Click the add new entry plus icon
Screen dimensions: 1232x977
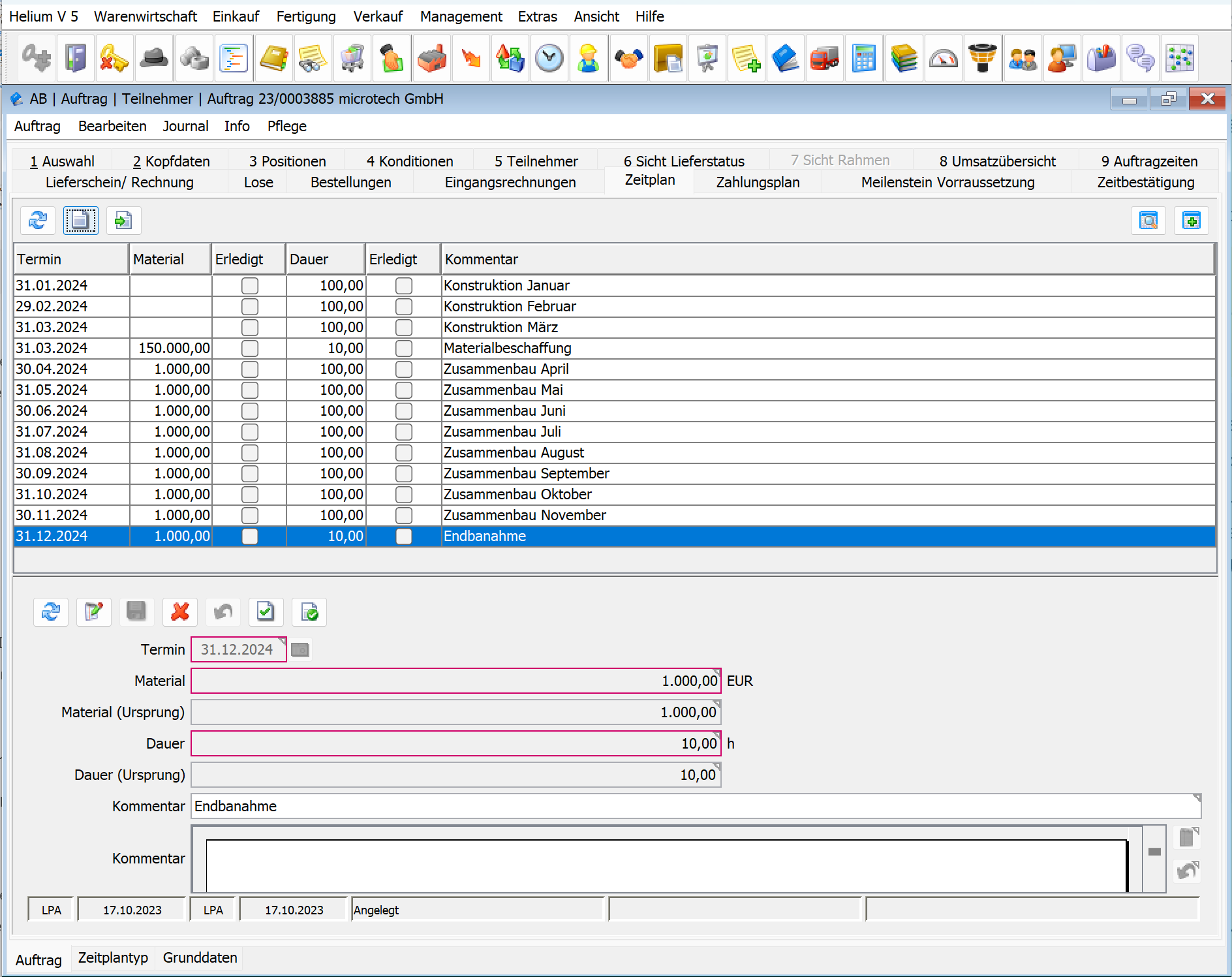click(x=1191, y=221)
